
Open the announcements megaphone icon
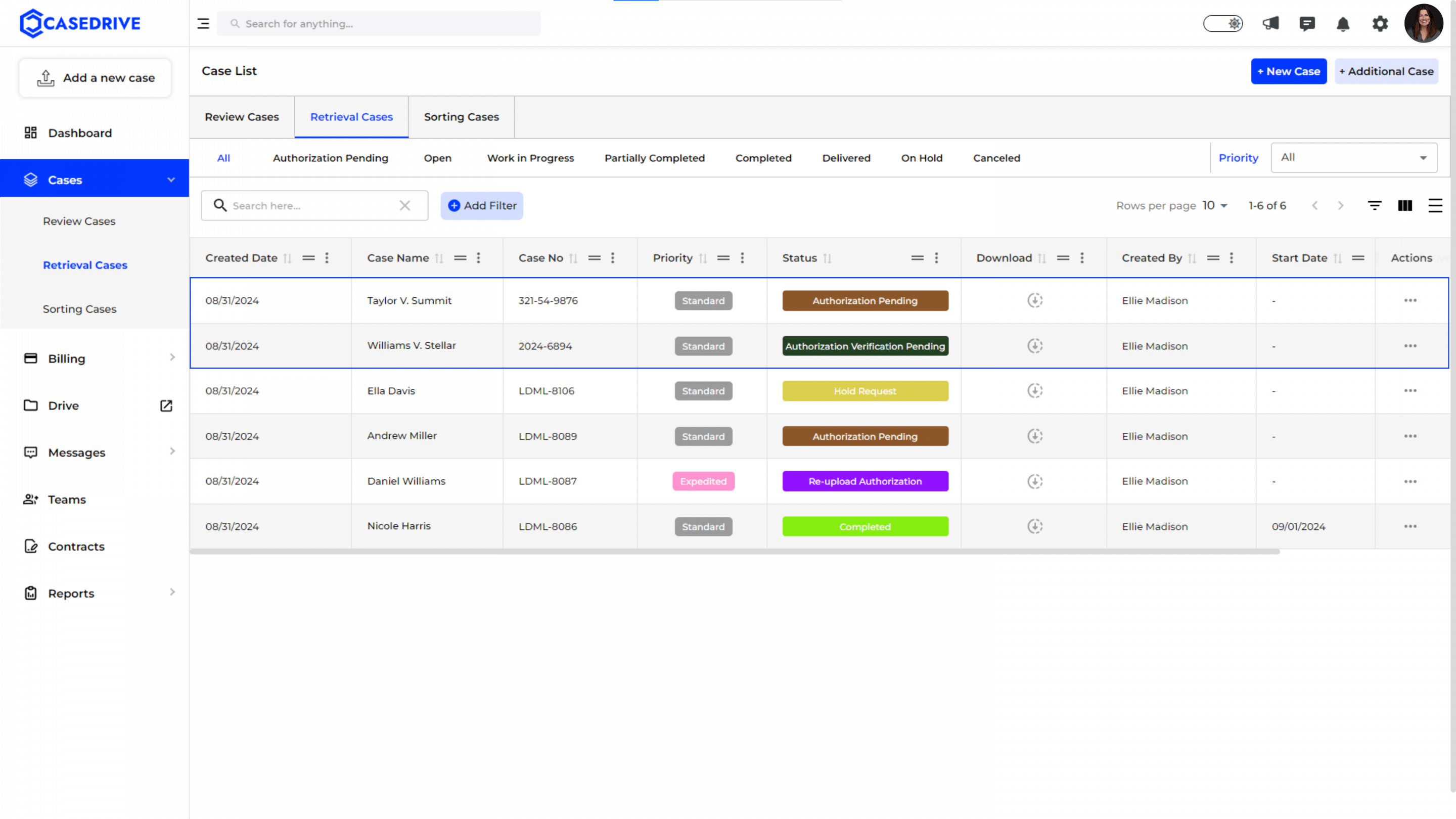1270,24
